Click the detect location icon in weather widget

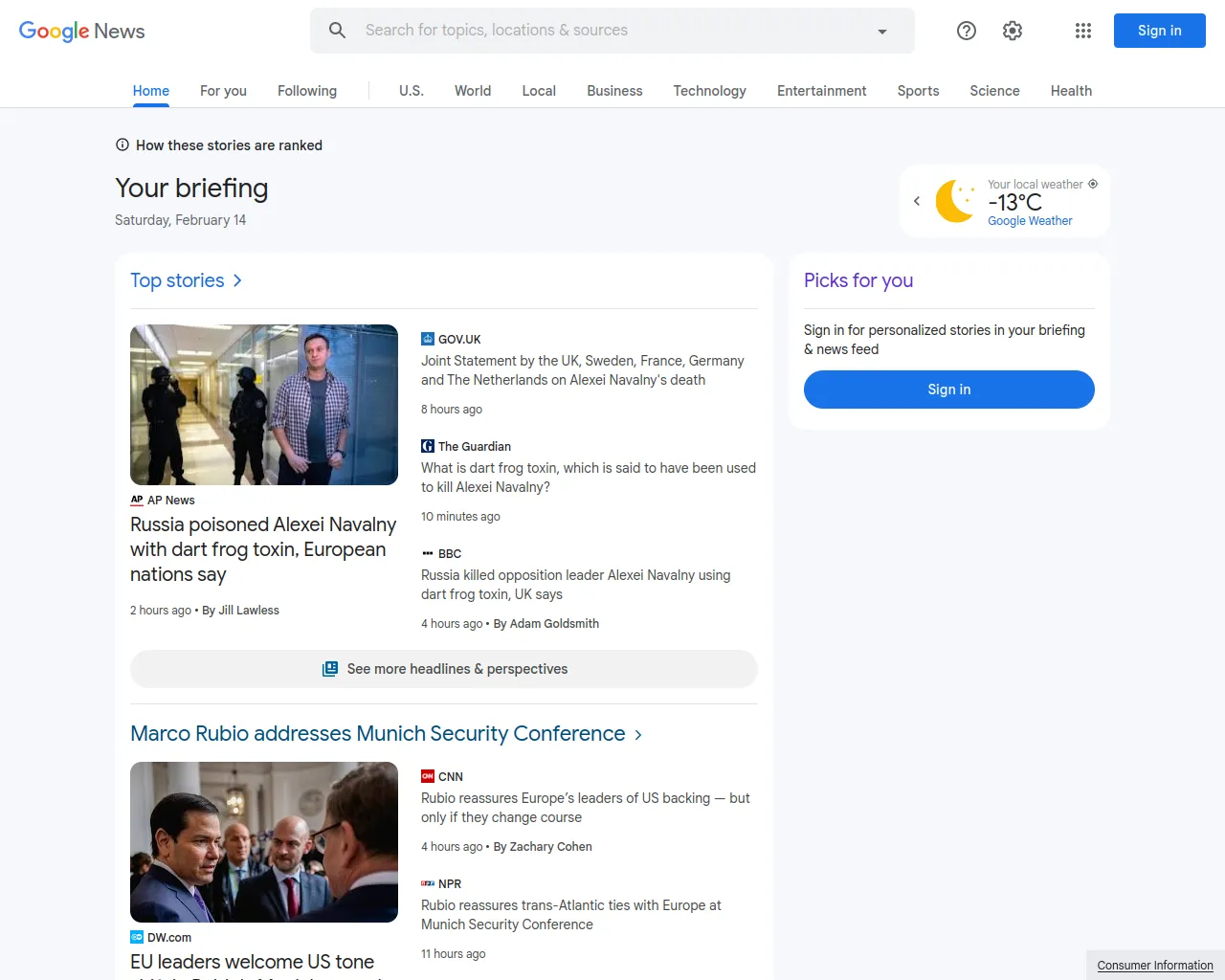pos(1093,183)
